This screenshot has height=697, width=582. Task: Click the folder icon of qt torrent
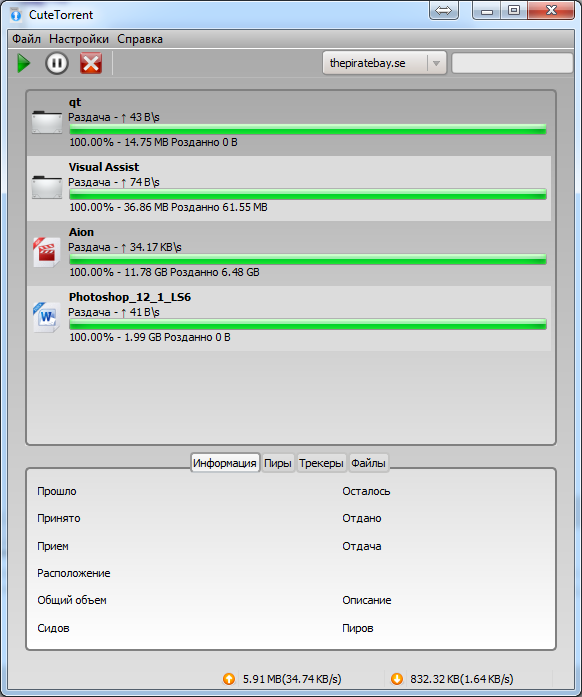point(47,122)
